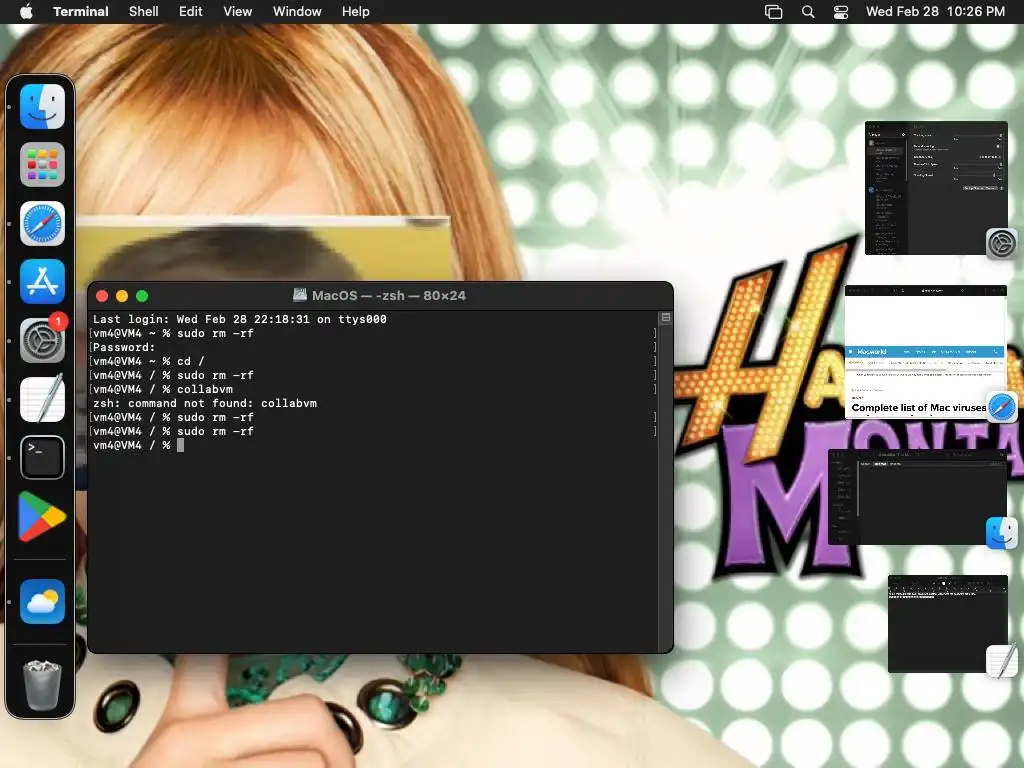Open the Window menu
Viewport: 1024px width, 768px height.
click(x=297, y=11)
